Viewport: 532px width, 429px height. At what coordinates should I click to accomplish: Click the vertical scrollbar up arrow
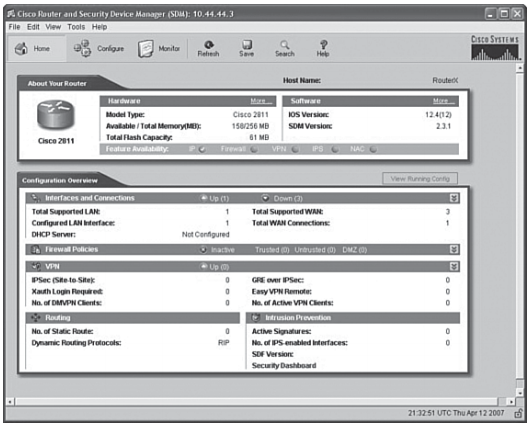[x=520, y=68]
